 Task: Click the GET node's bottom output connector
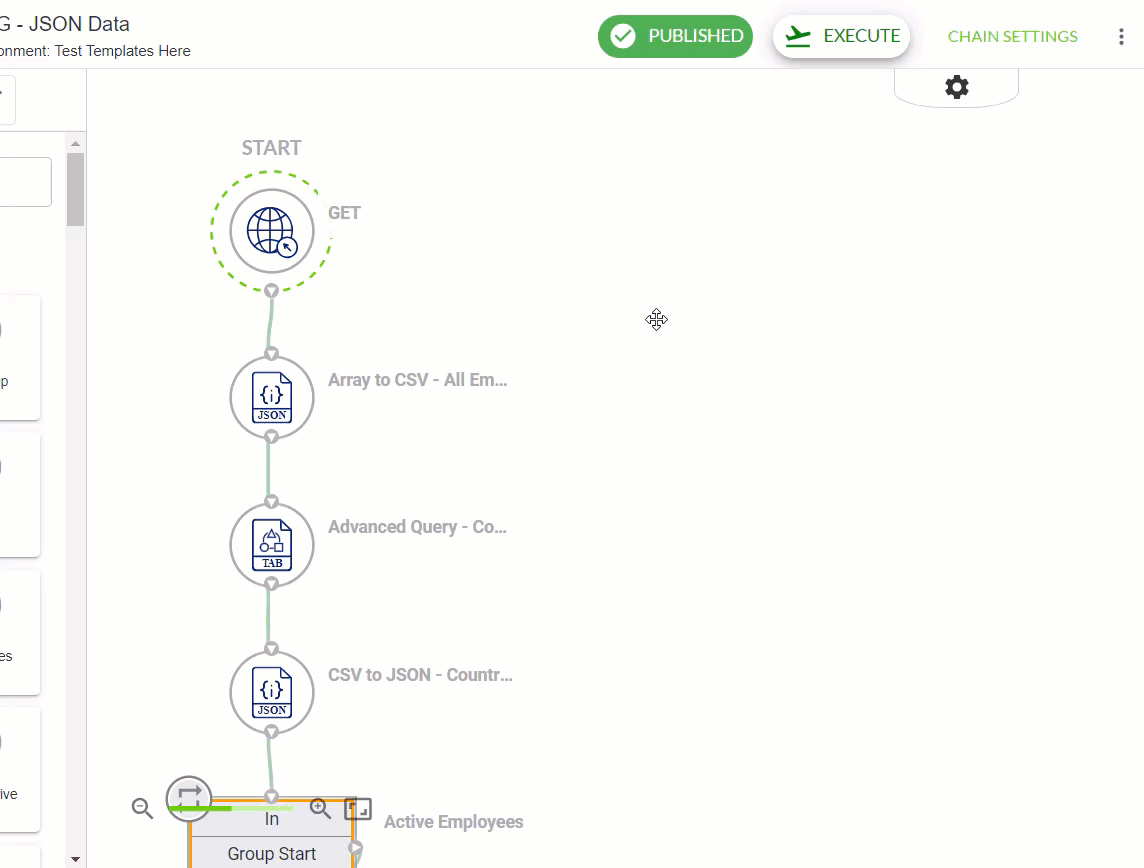pyautogui.click(x=271, y=291)
